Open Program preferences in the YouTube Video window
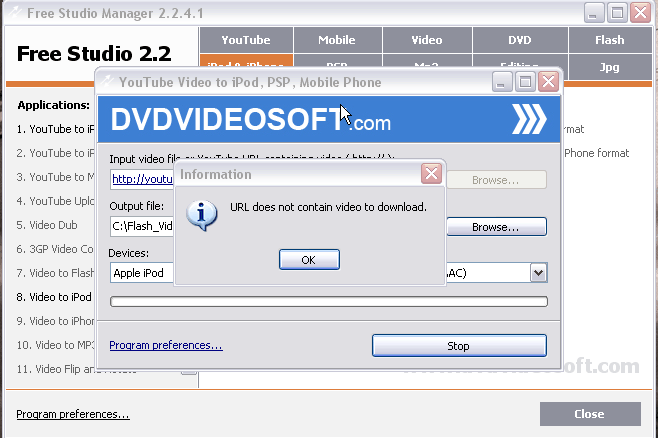 (x=166, y=345)
